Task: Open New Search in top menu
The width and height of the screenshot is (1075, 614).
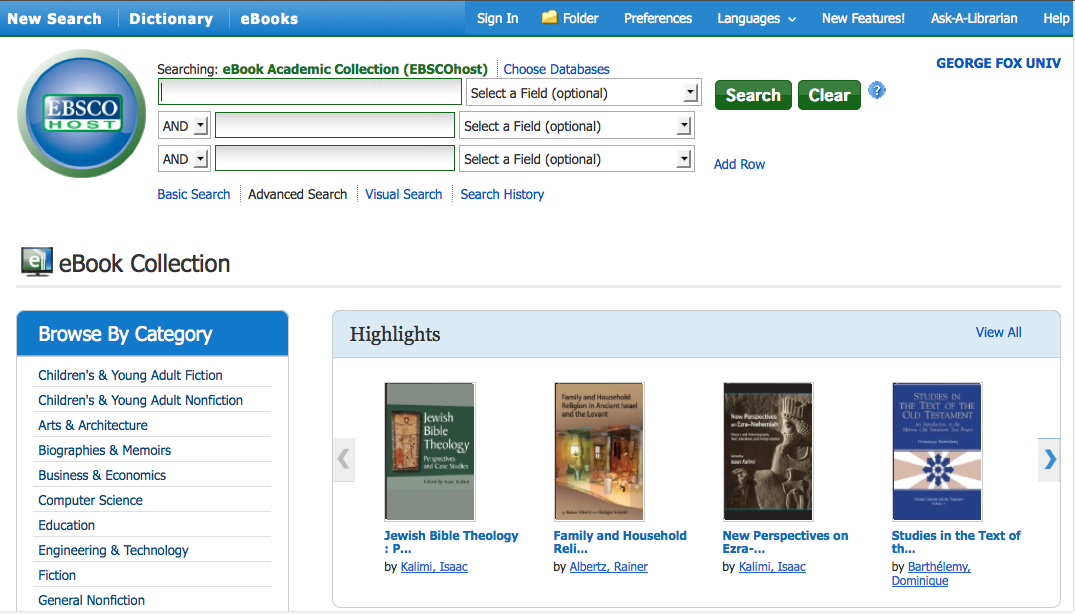Action: [54, 19]
